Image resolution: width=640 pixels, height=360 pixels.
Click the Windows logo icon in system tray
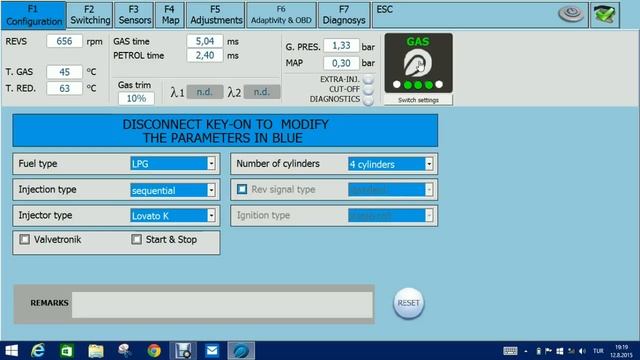coord(560,351)
